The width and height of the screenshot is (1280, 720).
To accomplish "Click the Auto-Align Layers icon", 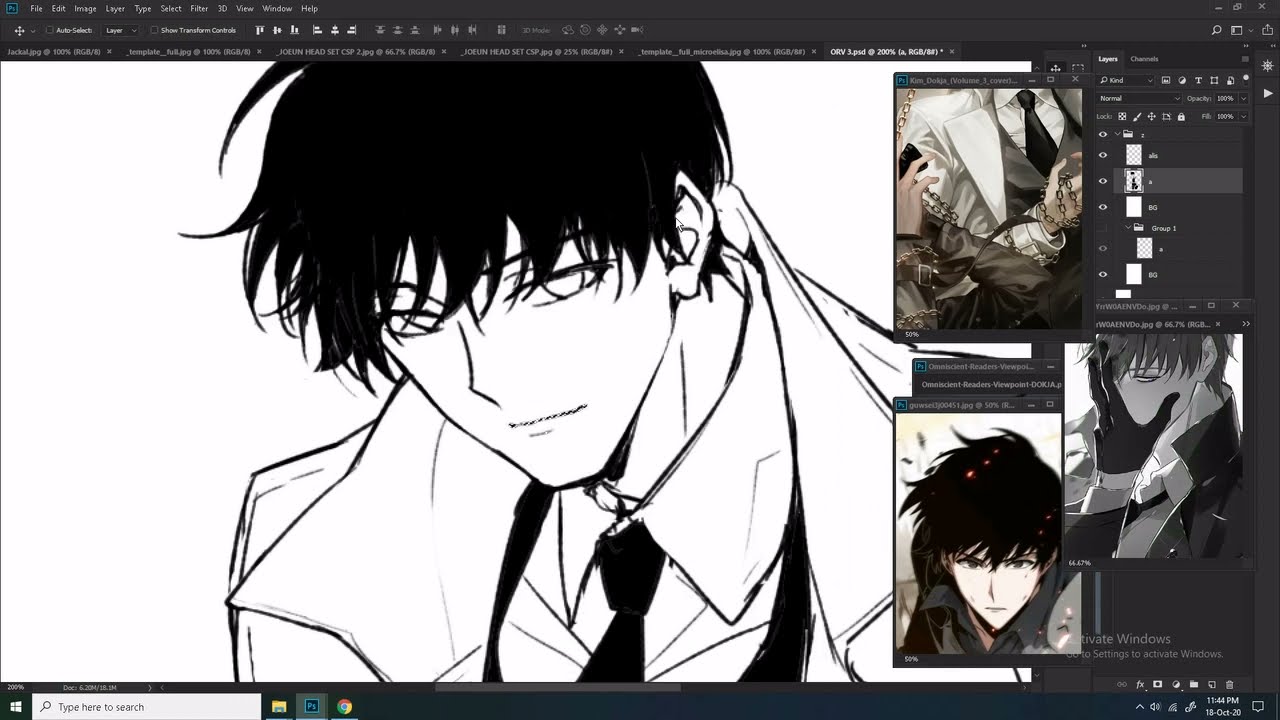I will [x=501, y=30].
